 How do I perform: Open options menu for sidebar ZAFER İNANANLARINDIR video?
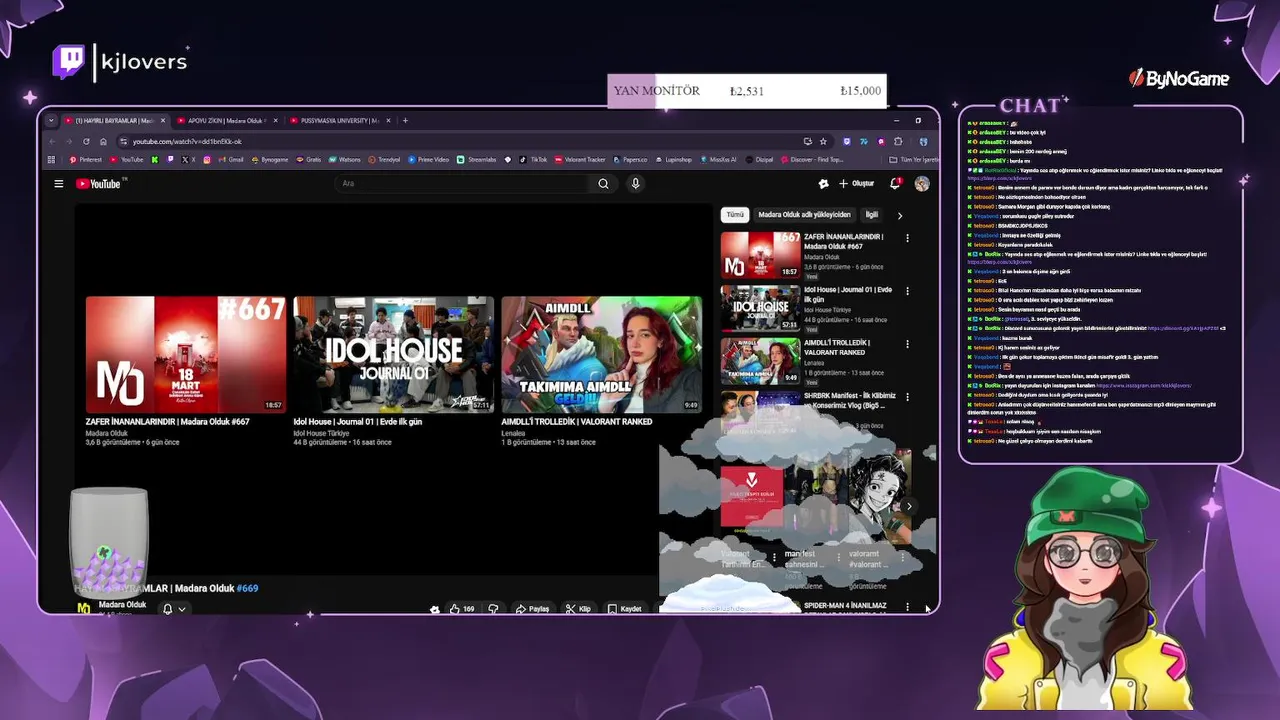pos(907,238)
